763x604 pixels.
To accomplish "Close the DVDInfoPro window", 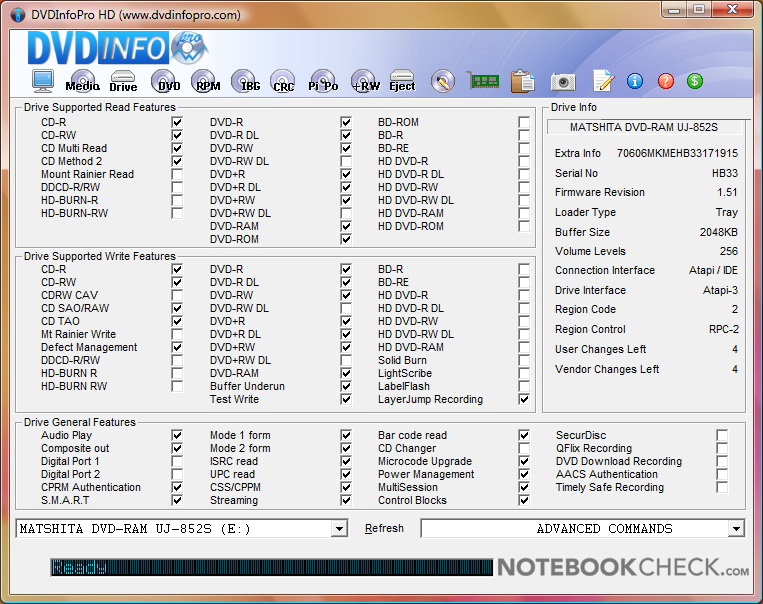I will (733, 10).
